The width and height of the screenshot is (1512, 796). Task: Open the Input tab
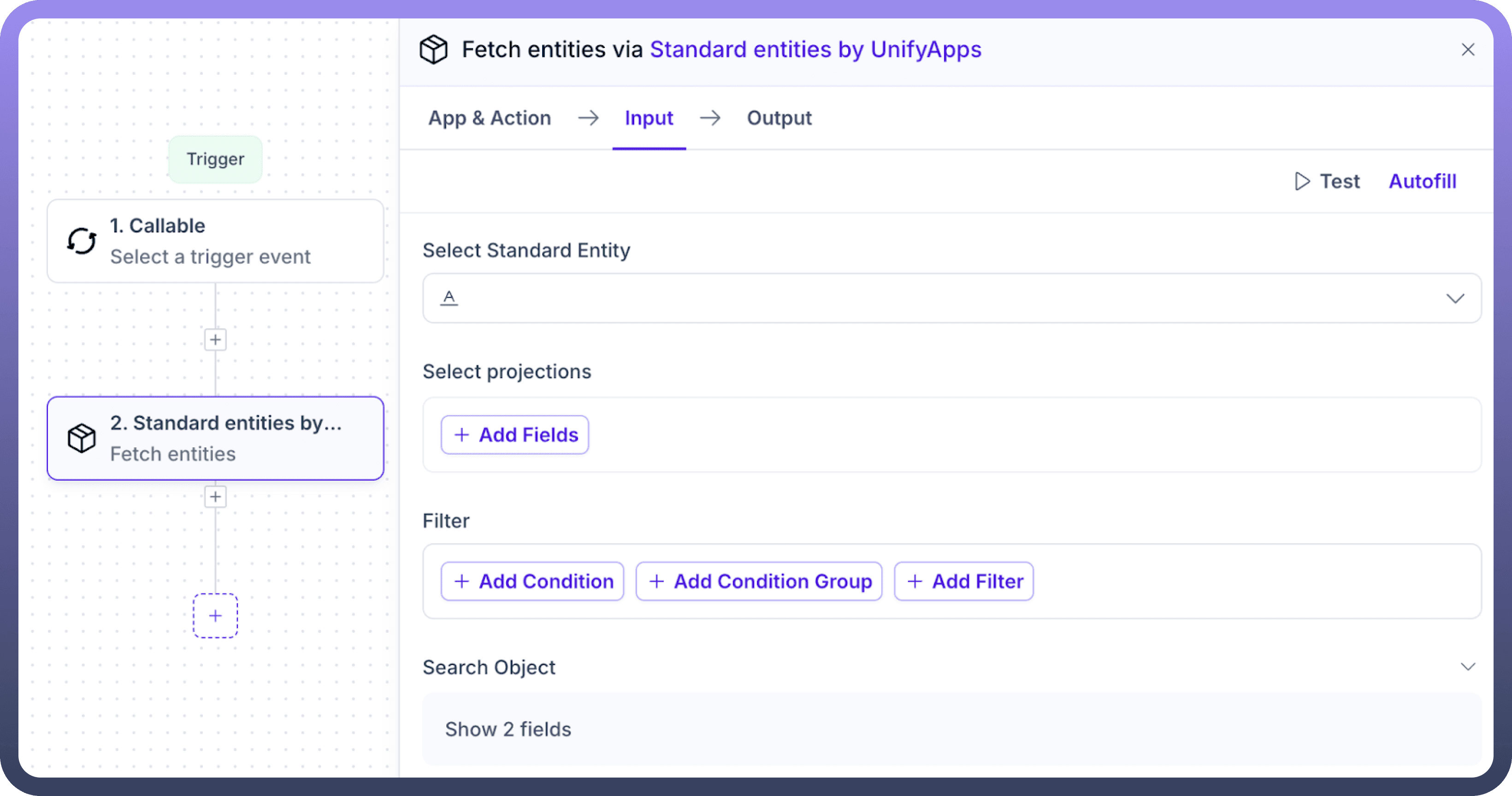(x=649, y=118)
